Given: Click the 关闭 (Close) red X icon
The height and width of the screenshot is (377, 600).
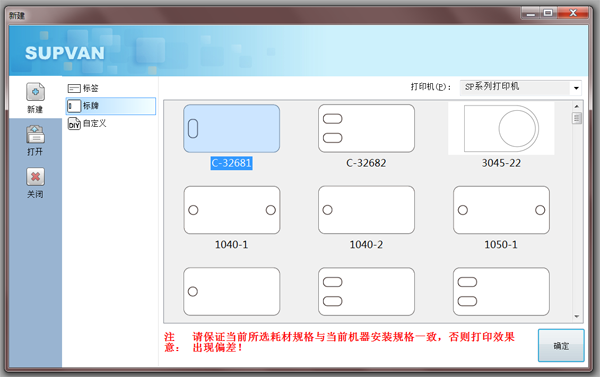Looking at the screenshot, I should click(x=35, y=177).
